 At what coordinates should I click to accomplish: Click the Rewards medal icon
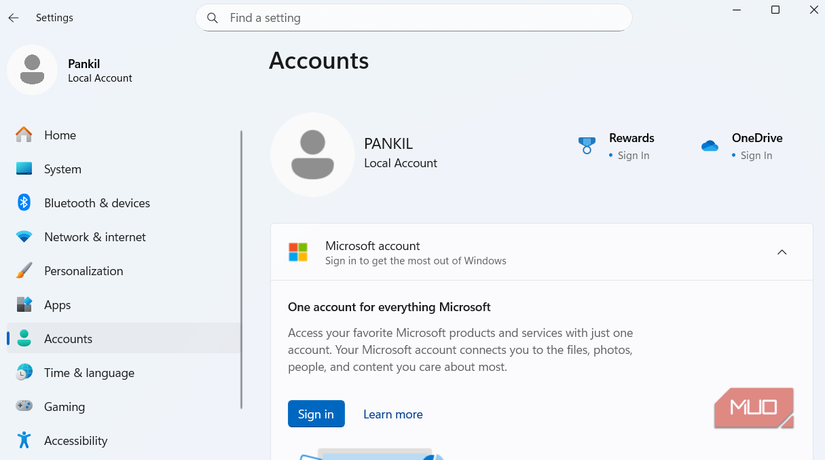click(x=587, y=146)
